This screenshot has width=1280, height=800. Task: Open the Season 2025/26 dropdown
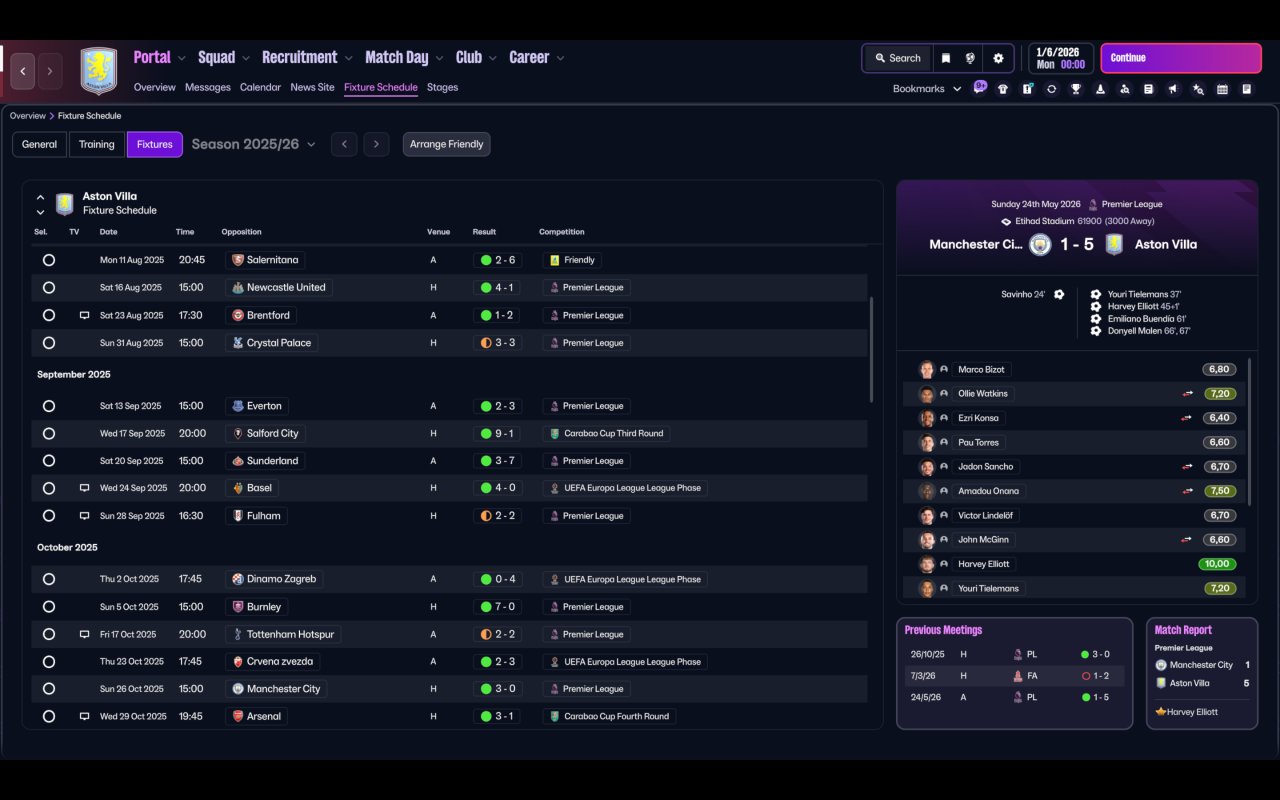[254, 144]
